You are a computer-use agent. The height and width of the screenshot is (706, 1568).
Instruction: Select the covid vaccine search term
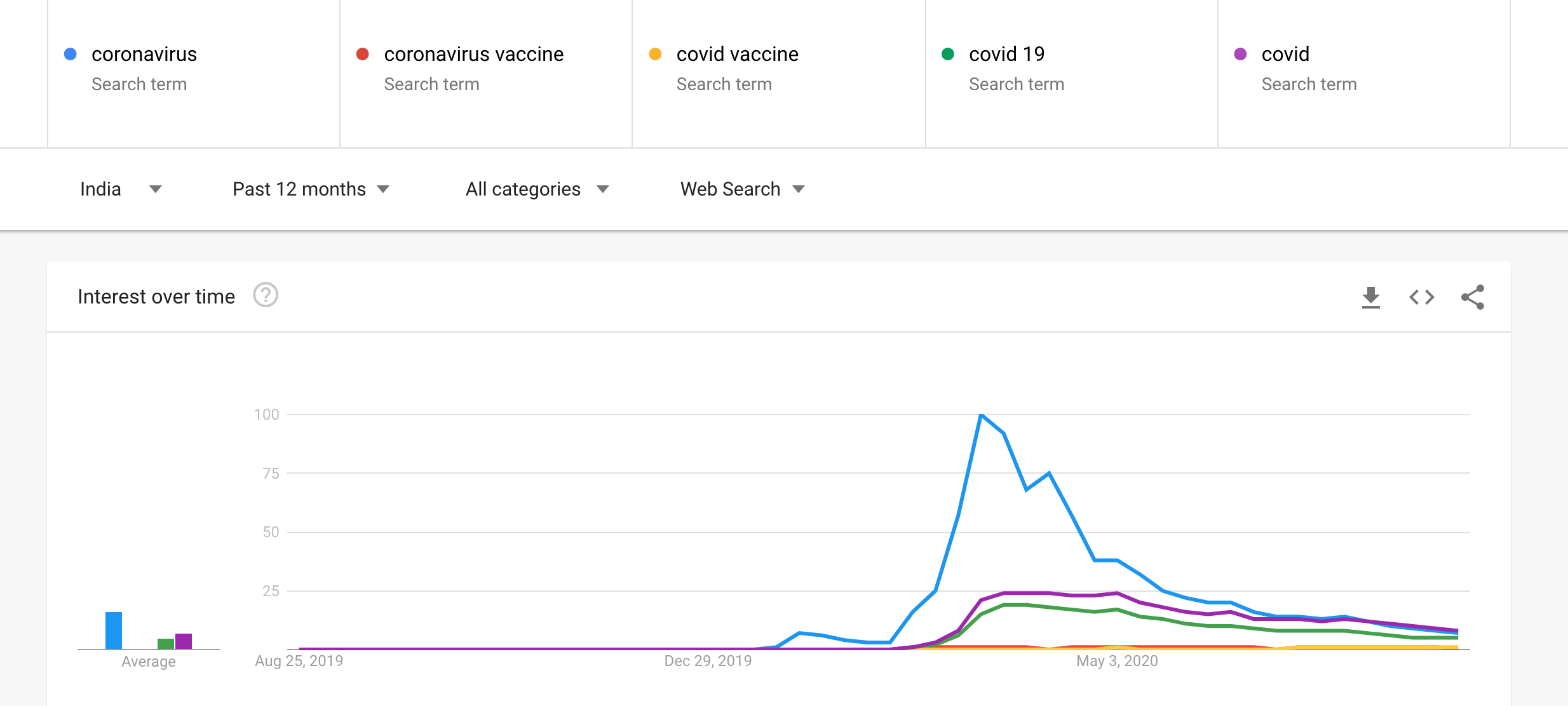pos(737,55)
